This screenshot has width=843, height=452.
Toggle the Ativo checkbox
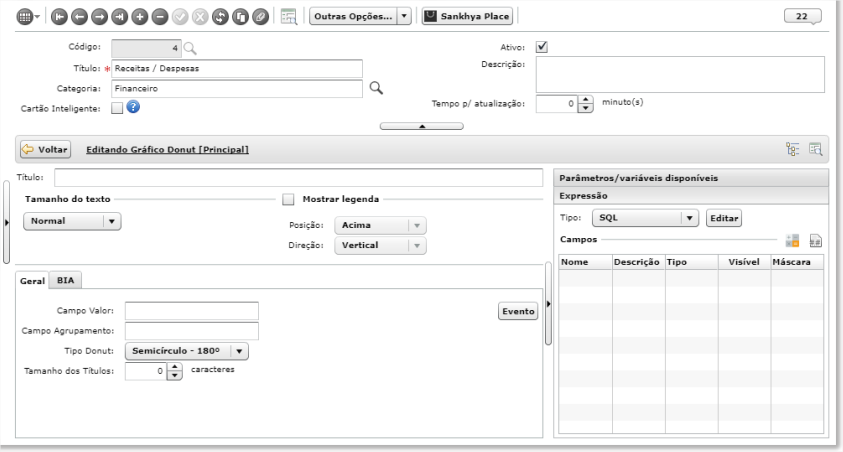click(542, 47)
